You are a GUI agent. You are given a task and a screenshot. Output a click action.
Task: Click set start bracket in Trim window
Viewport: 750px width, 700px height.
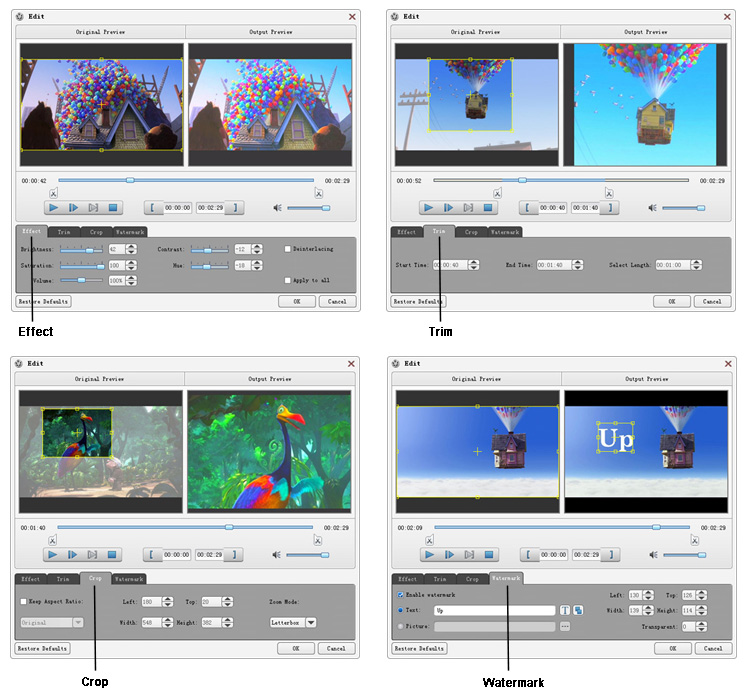click(x=528, y=208)
